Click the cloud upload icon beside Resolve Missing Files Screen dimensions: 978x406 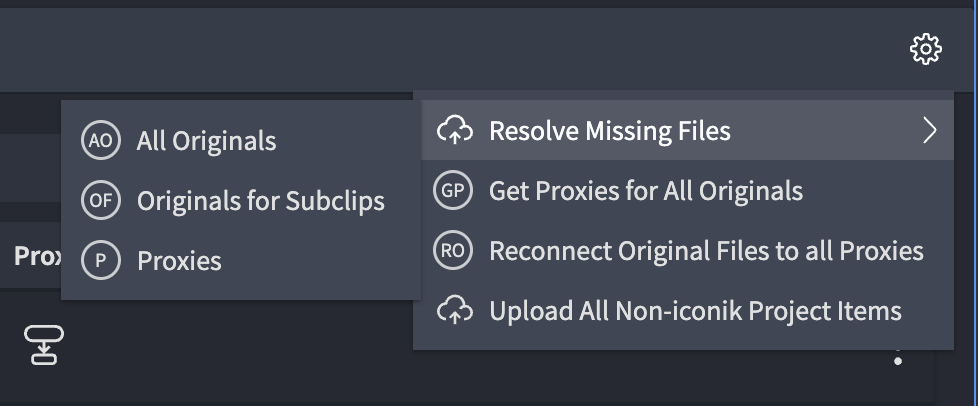[x=454, y=130]
